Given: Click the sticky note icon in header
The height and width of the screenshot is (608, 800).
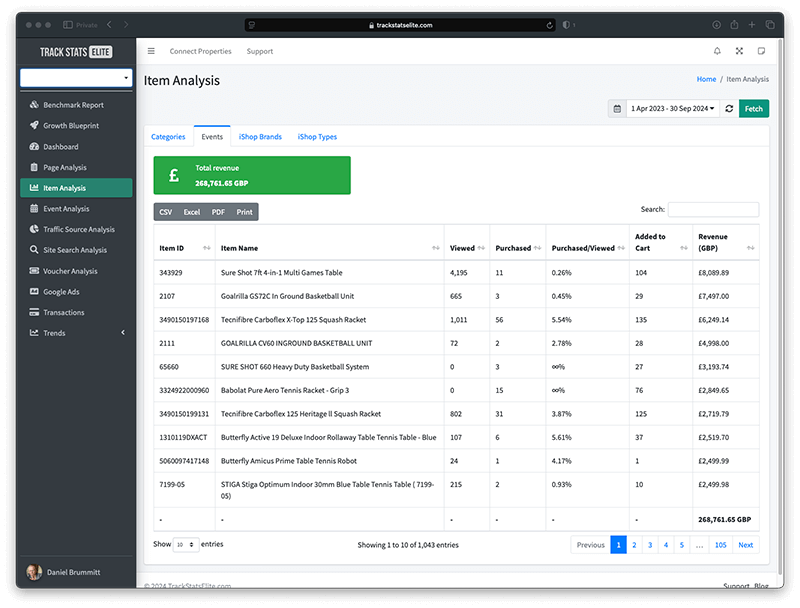Looking at the screenshot, I should point(761,51).
